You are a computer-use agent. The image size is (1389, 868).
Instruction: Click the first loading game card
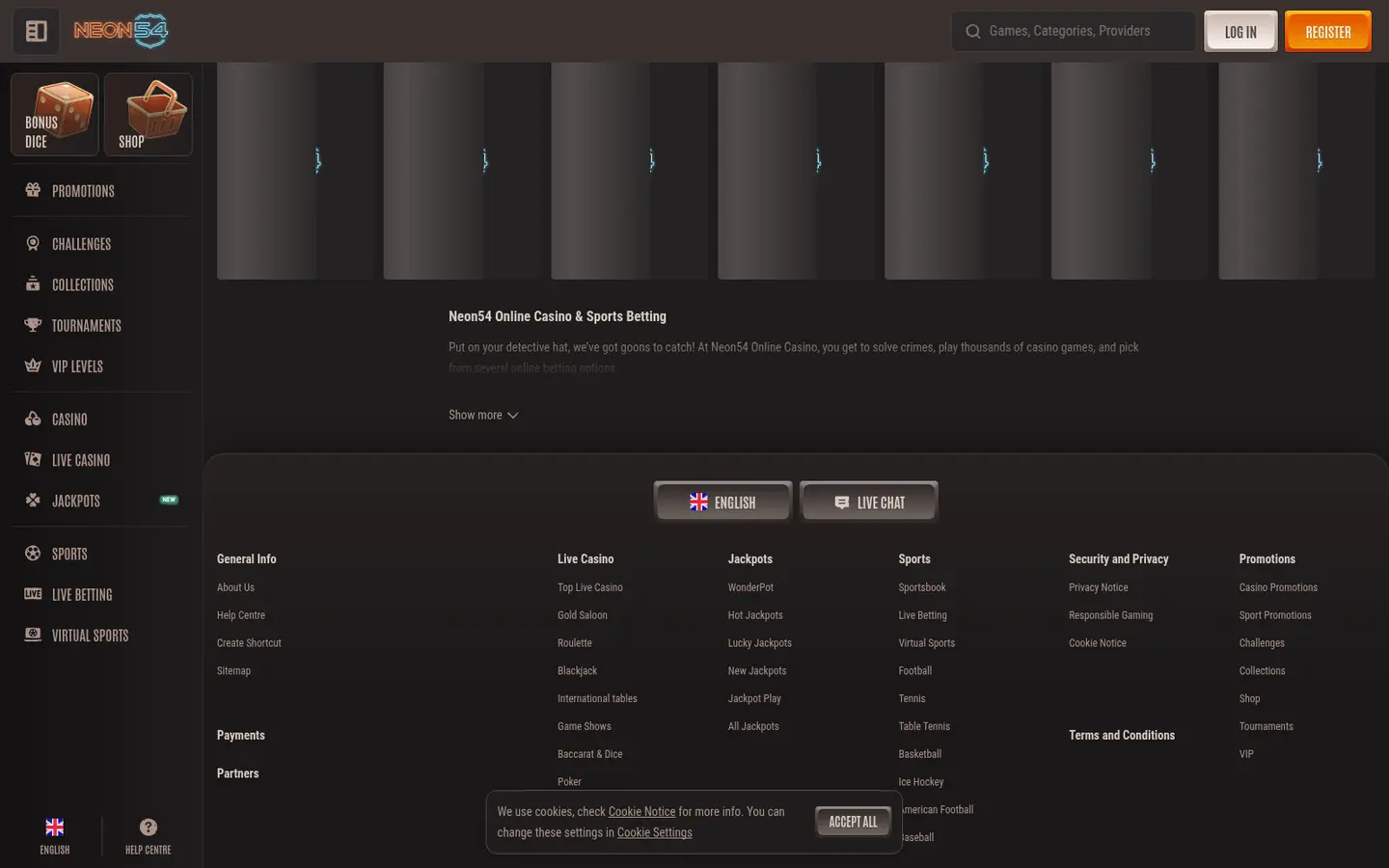click(x=295, y=171)
